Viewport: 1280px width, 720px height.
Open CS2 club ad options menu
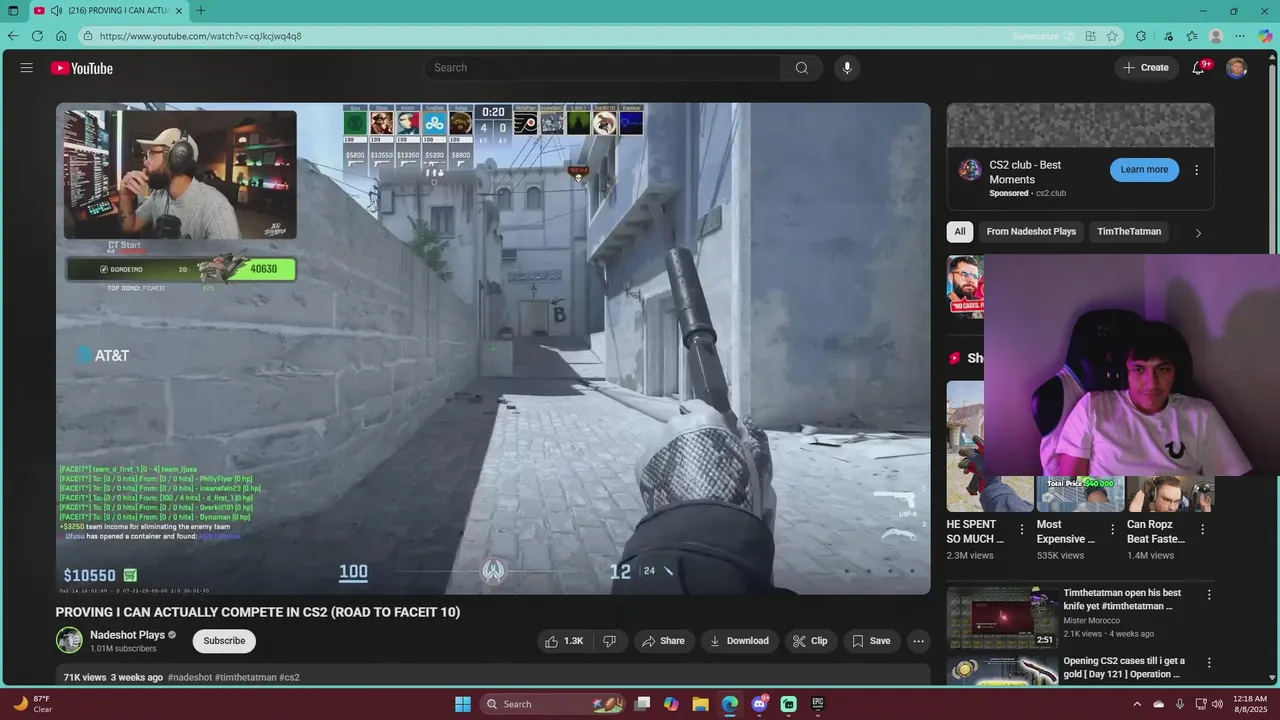(x=1196, y=170)
